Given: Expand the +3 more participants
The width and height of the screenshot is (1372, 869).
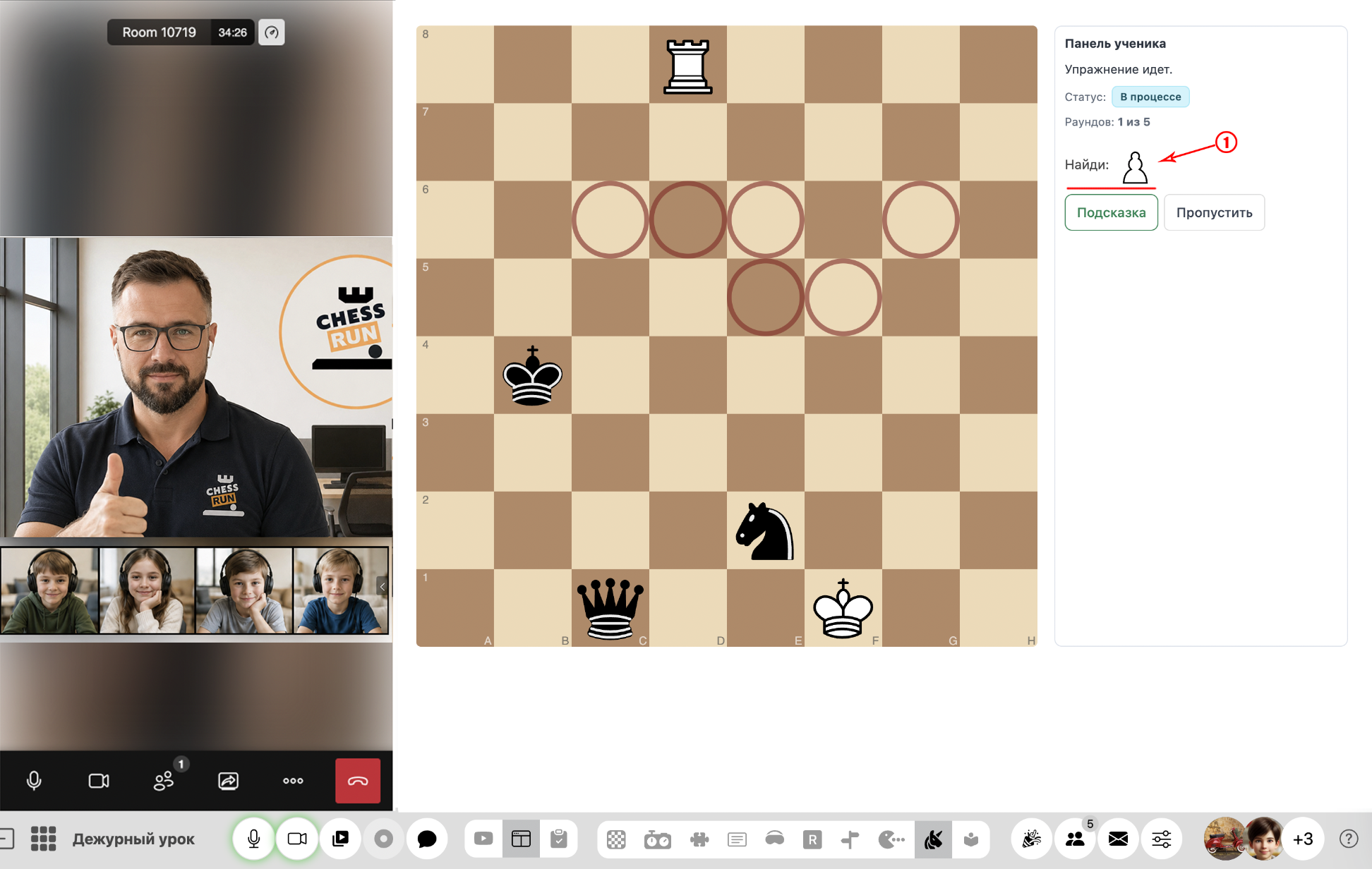Looking at the screenshot, I should (x=1303, y=839).
